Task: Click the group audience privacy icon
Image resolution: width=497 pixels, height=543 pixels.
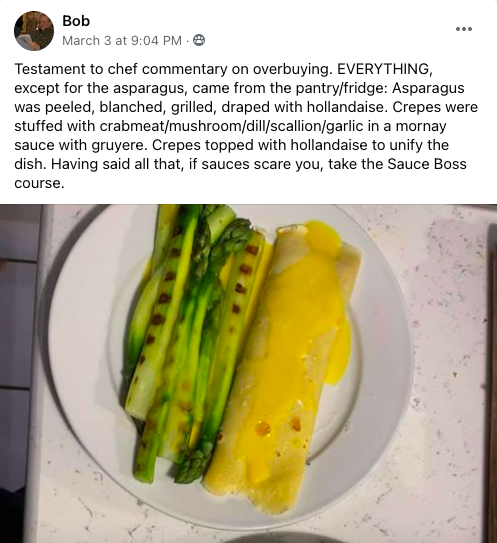Action: (199, 41)
